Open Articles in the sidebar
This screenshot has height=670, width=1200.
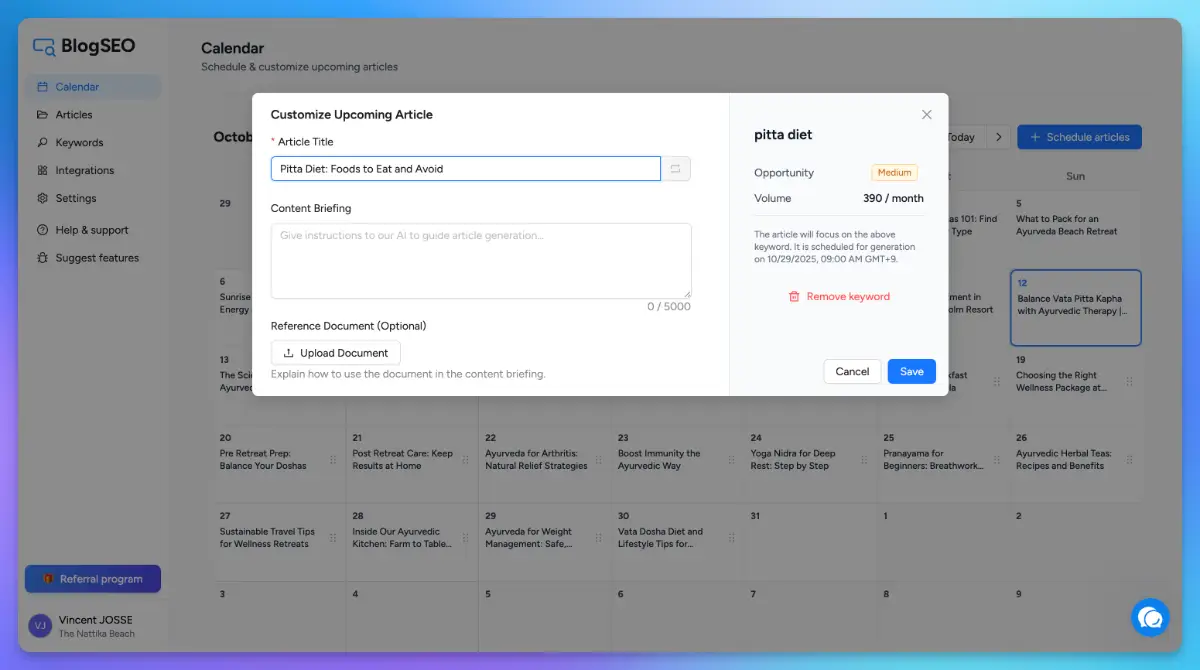[x=74, y=115]
